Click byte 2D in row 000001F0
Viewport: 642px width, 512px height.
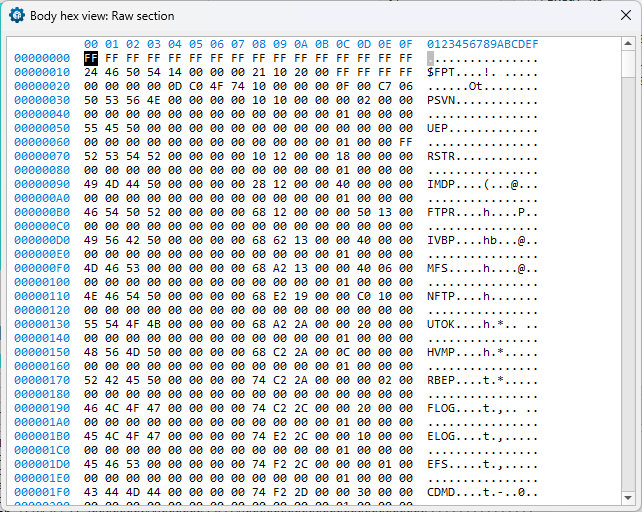[301, 492]
